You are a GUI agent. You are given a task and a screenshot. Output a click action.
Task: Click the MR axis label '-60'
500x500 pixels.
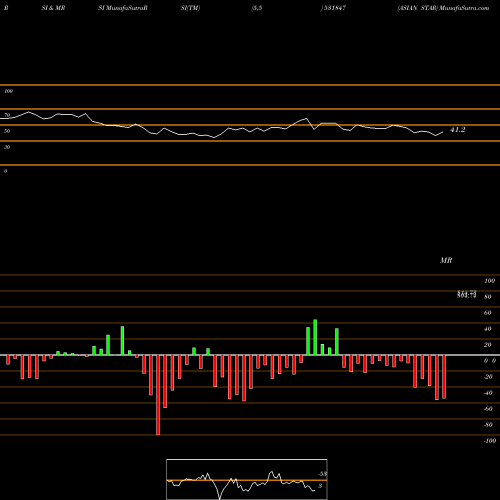[488, 409]
